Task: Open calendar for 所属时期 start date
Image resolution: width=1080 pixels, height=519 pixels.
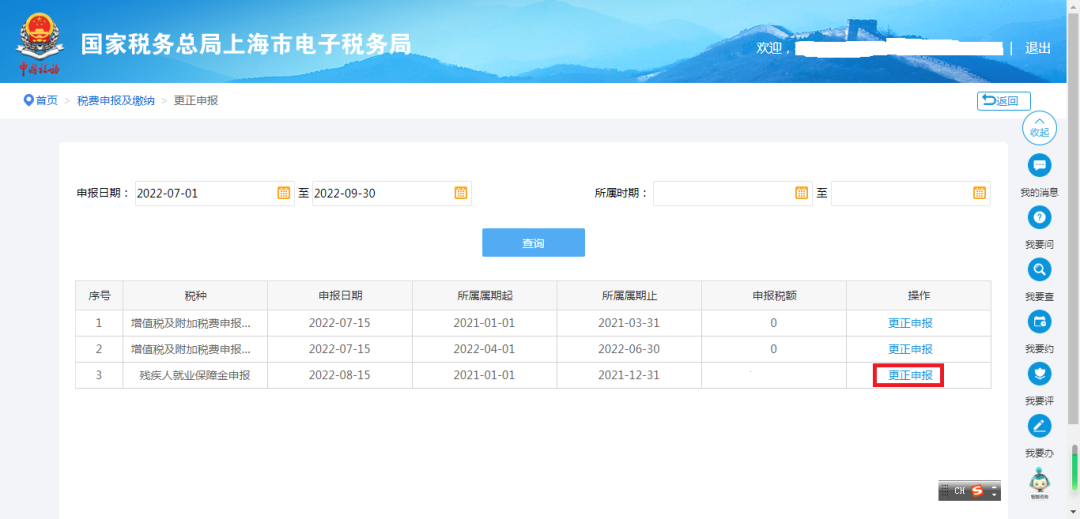Action: click(801, 193)
